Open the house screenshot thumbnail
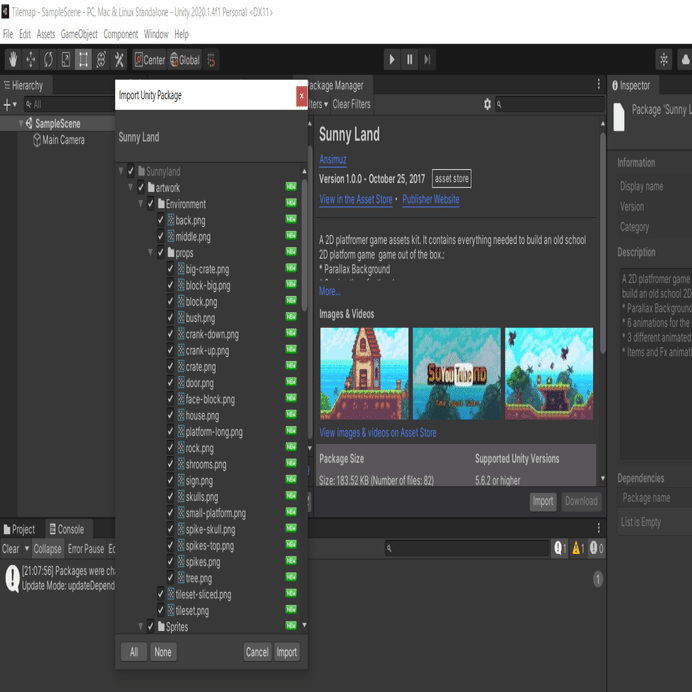Screen dimensions: 692x692 point(364,373)
